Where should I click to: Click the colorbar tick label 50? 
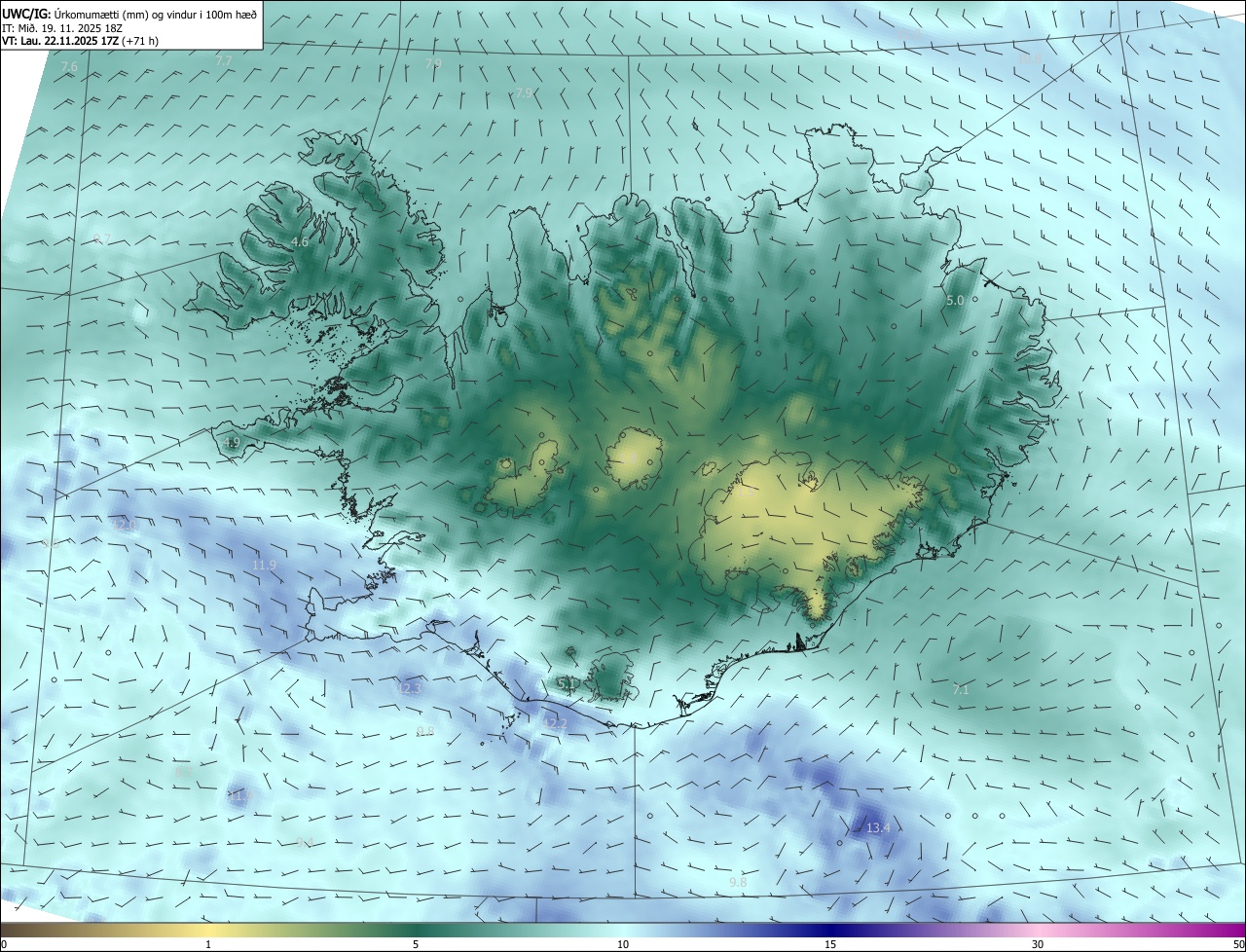[x=1238, y=944]
